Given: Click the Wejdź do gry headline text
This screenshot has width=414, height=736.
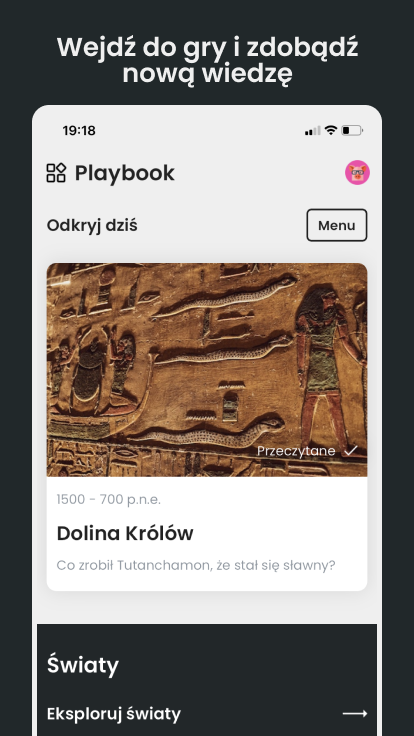Looking at the screenshot, I should click(207, 60).
